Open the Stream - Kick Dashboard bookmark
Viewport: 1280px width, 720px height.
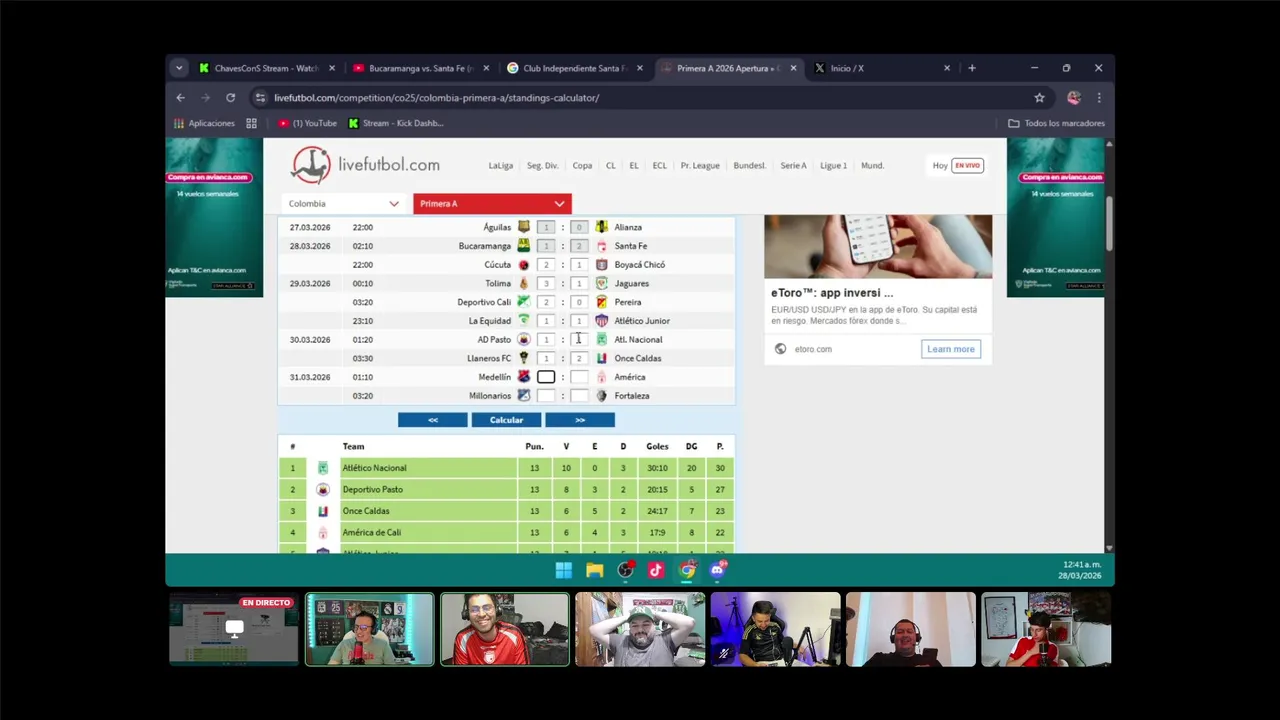tap(396, 123)
